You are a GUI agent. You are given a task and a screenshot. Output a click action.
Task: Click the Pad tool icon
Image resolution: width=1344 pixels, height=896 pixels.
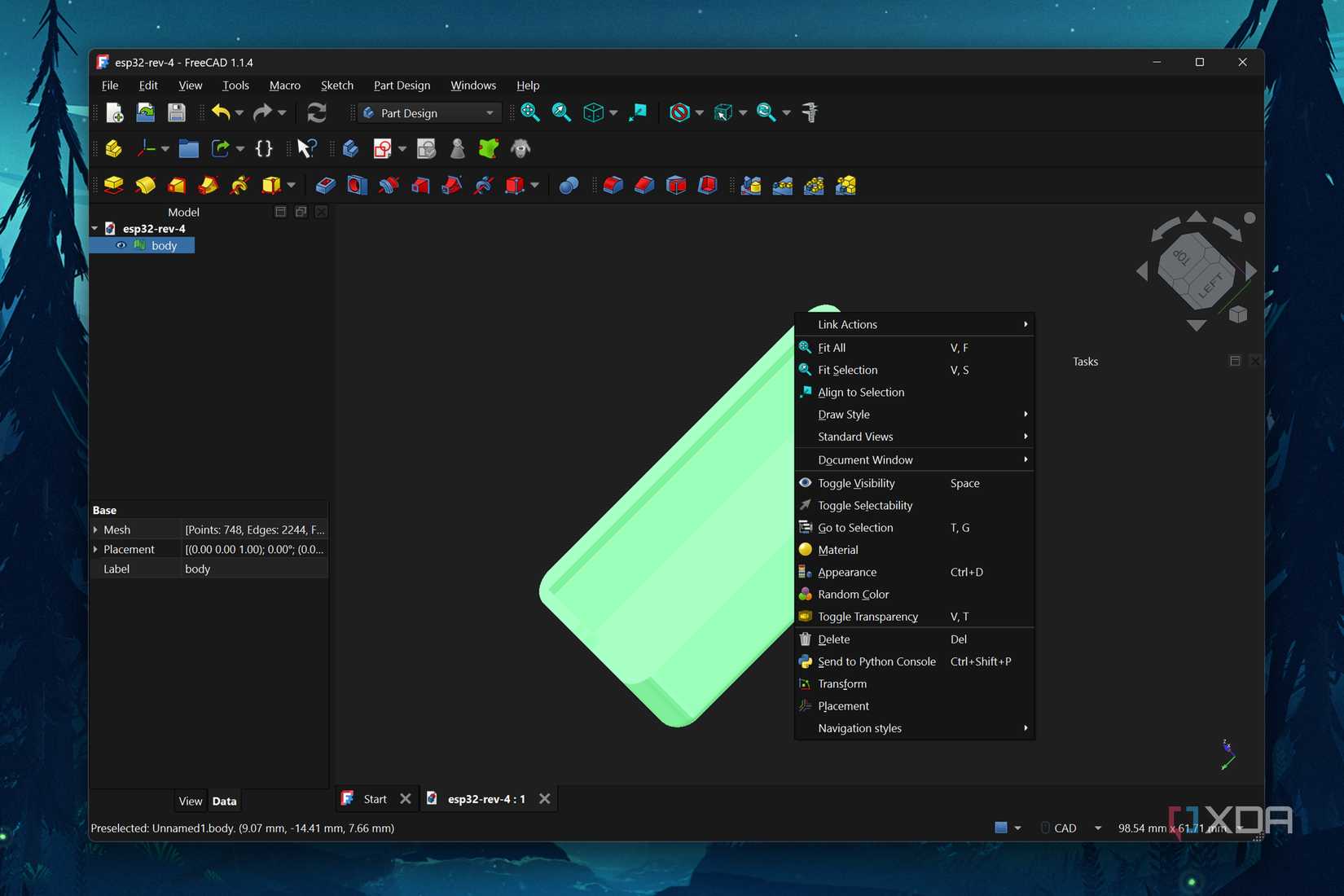point(113,186)
